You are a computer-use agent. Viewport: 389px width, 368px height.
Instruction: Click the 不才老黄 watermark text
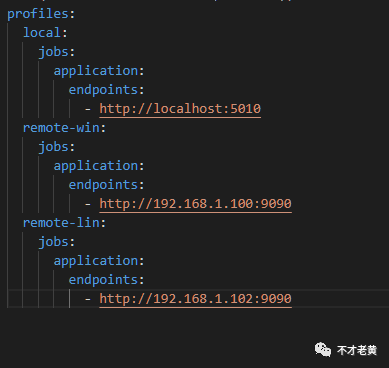pyautogui.click(x=357, y=350)
